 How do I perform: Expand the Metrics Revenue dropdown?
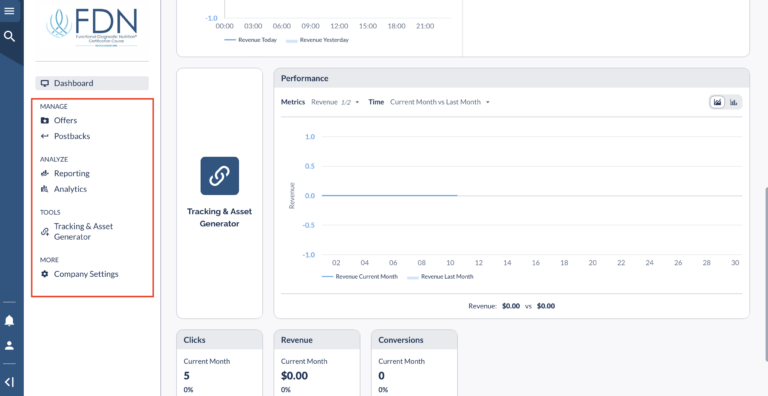(335, 102)
